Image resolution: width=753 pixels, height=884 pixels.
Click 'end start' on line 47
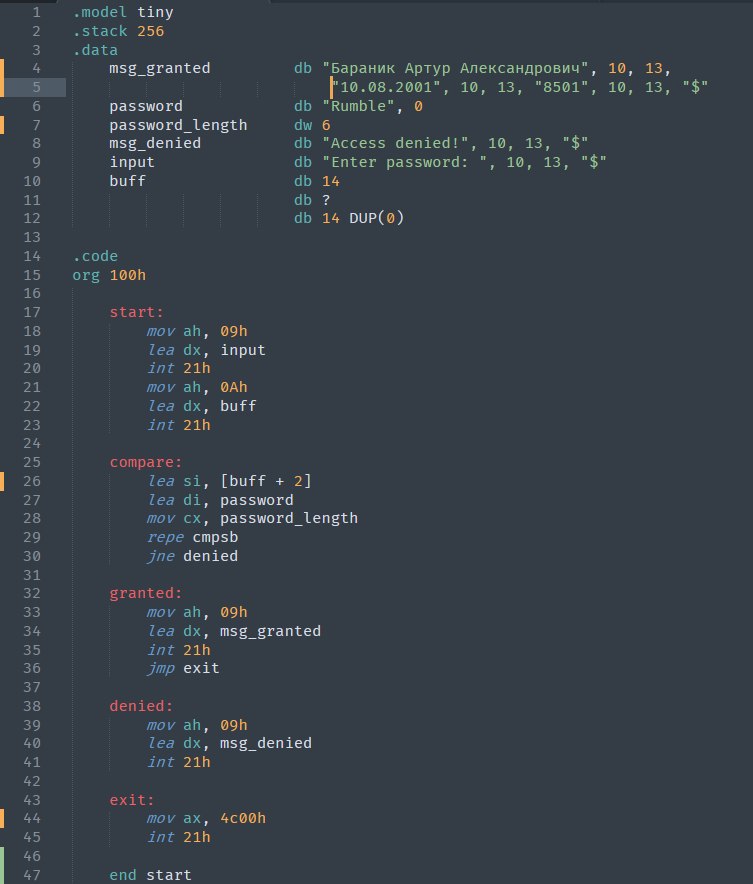coord(150,875)
